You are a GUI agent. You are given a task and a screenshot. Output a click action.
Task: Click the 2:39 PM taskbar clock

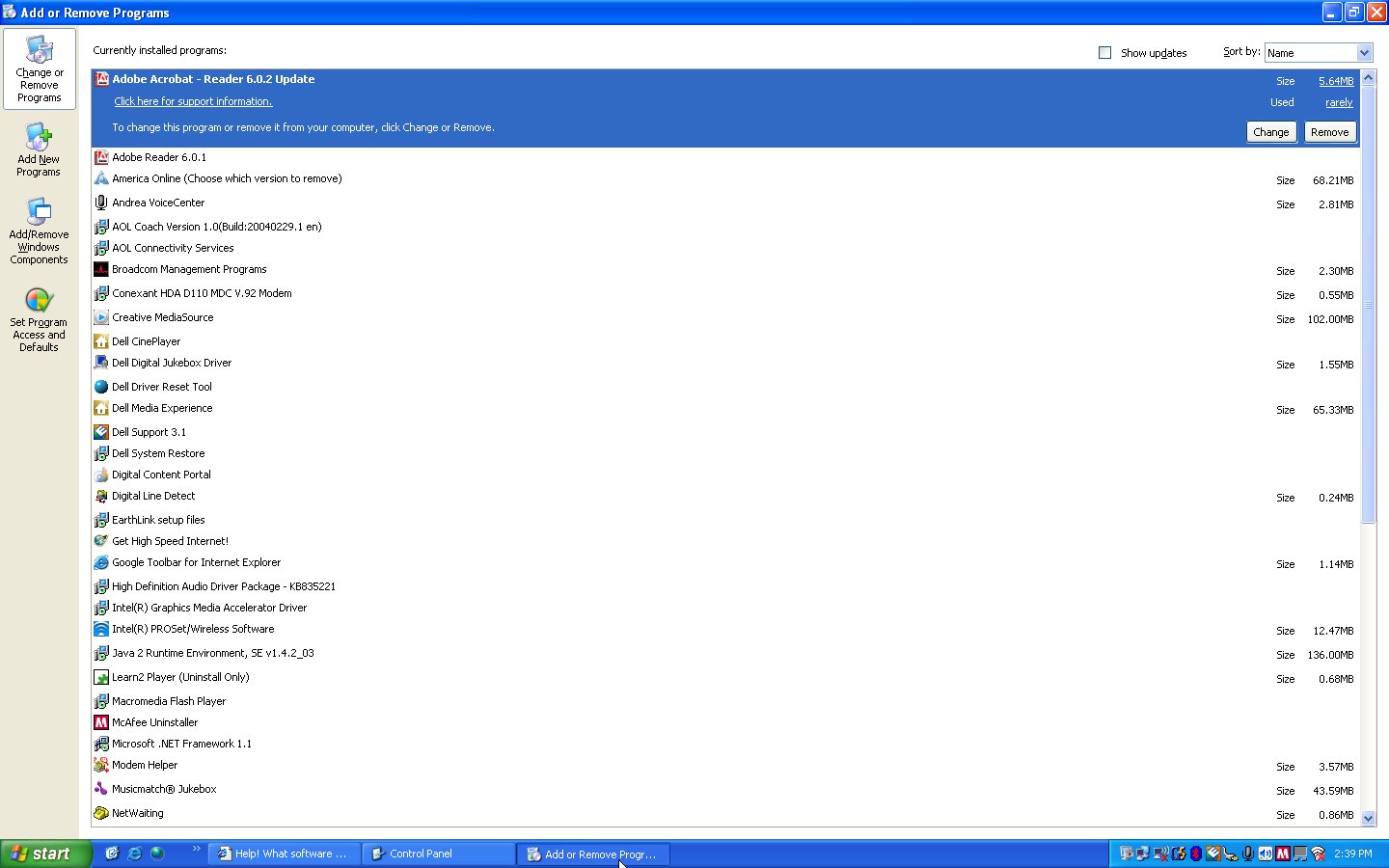tap(1353, 854)
